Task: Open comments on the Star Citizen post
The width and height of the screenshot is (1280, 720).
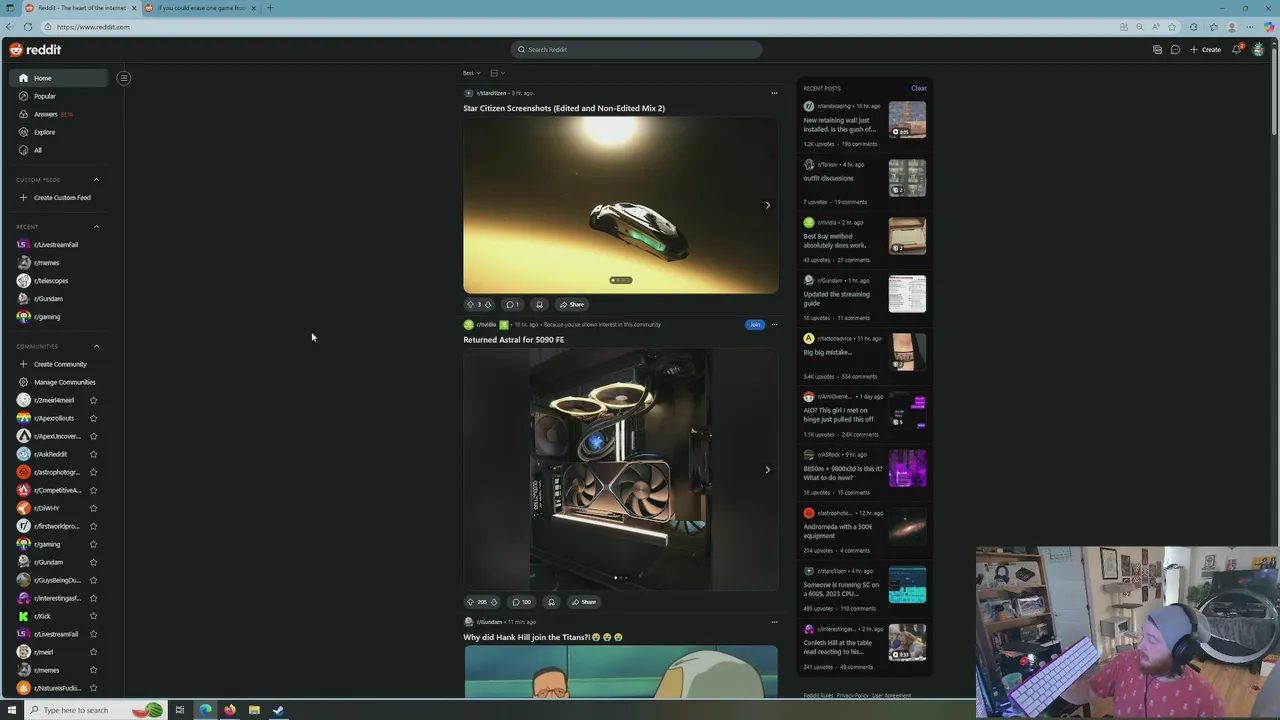Action: [512, 304]
